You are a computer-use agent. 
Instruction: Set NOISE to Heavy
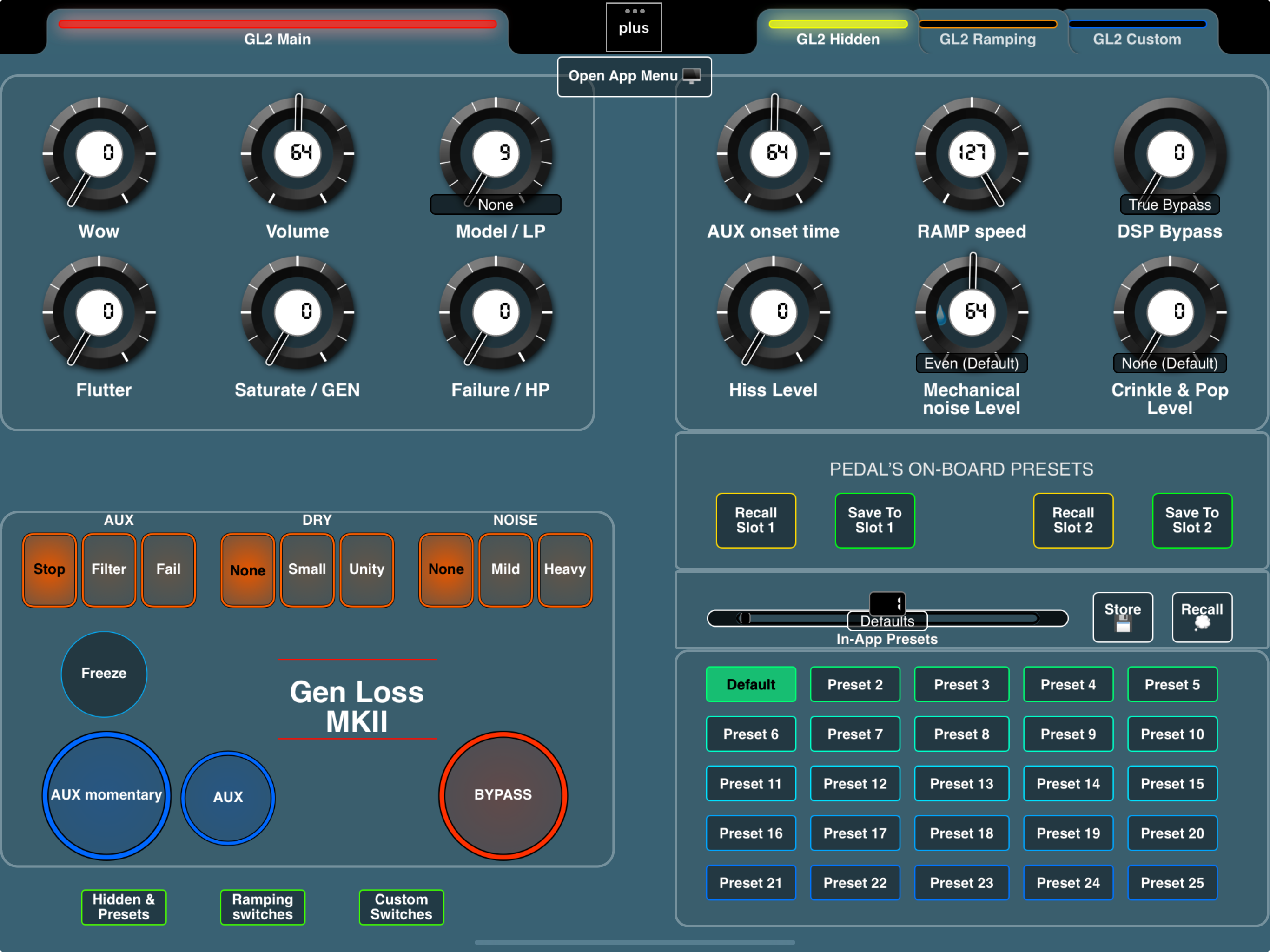pos(565,569)
